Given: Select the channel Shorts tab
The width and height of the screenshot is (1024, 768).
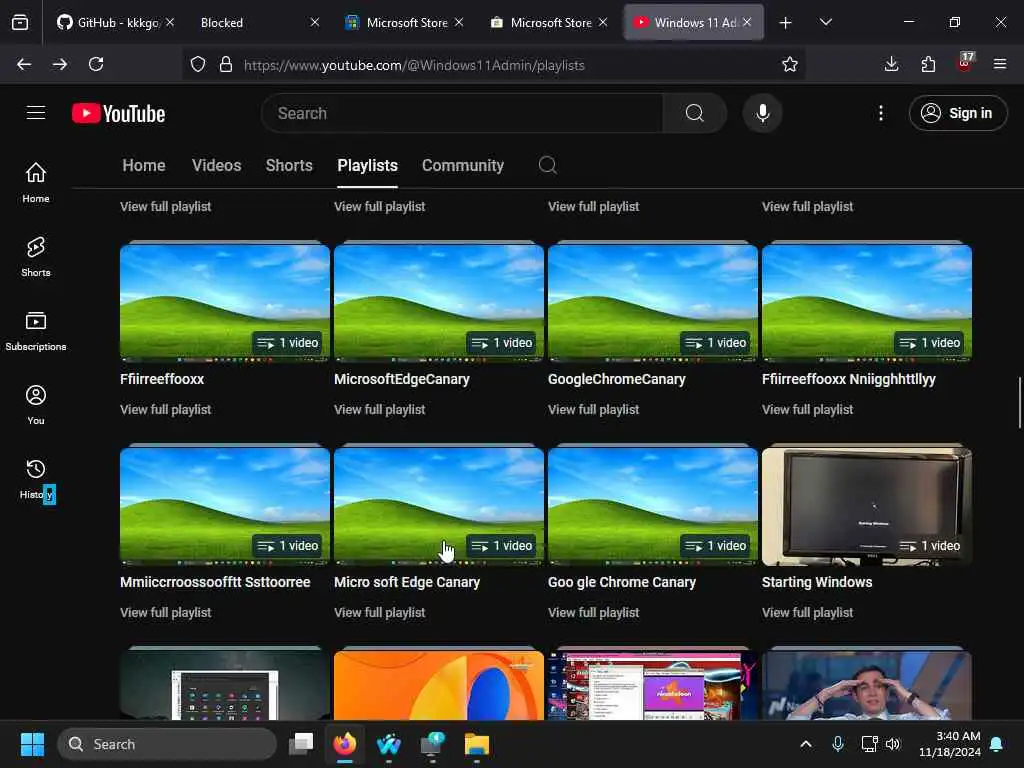Looking at the screenshot, I should click(x=289, y=165).
